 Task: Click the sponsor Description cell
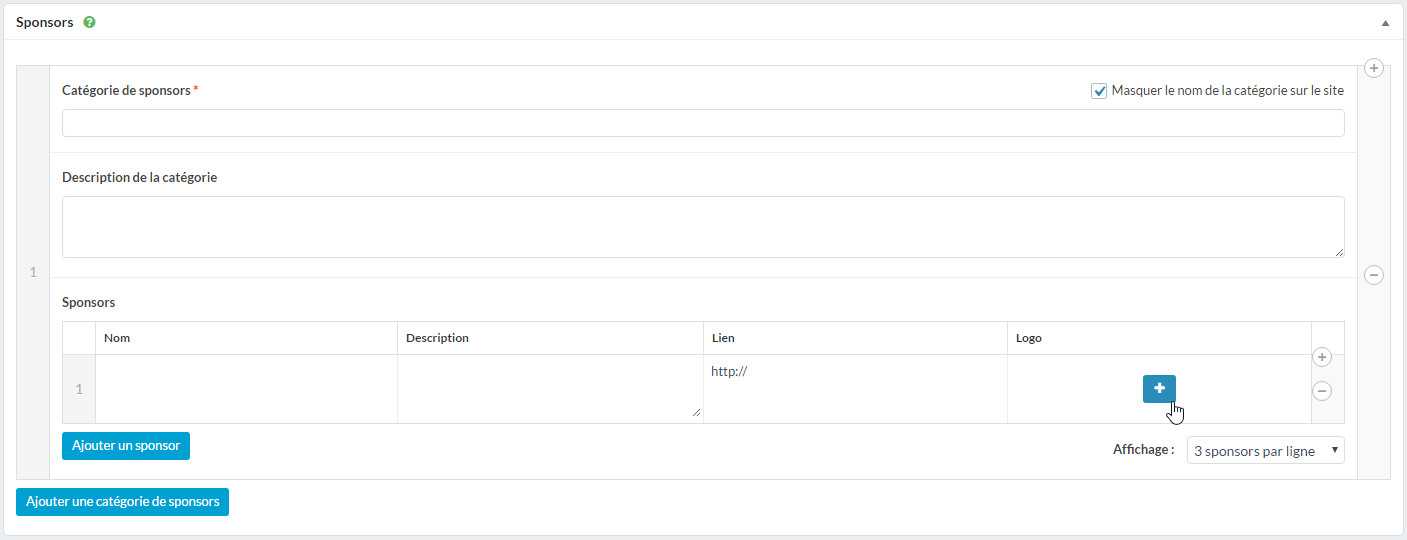point(549,387)
